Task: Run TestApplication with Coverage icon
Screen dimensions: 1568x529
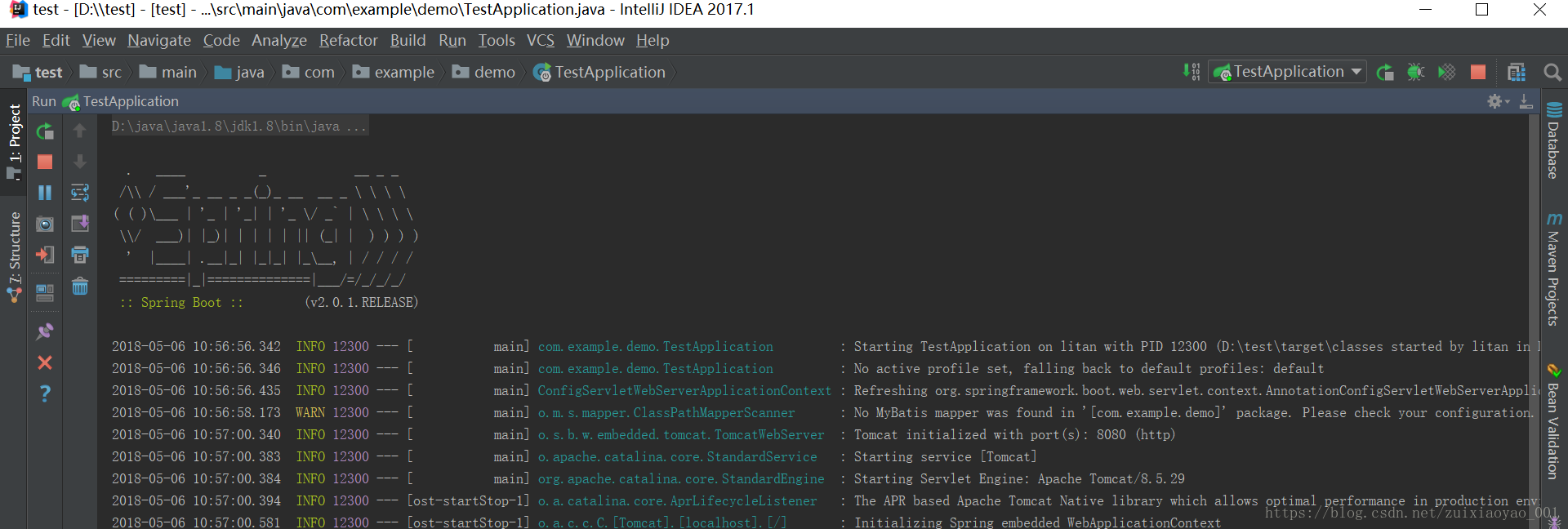Action: [x=1446, y=72]
